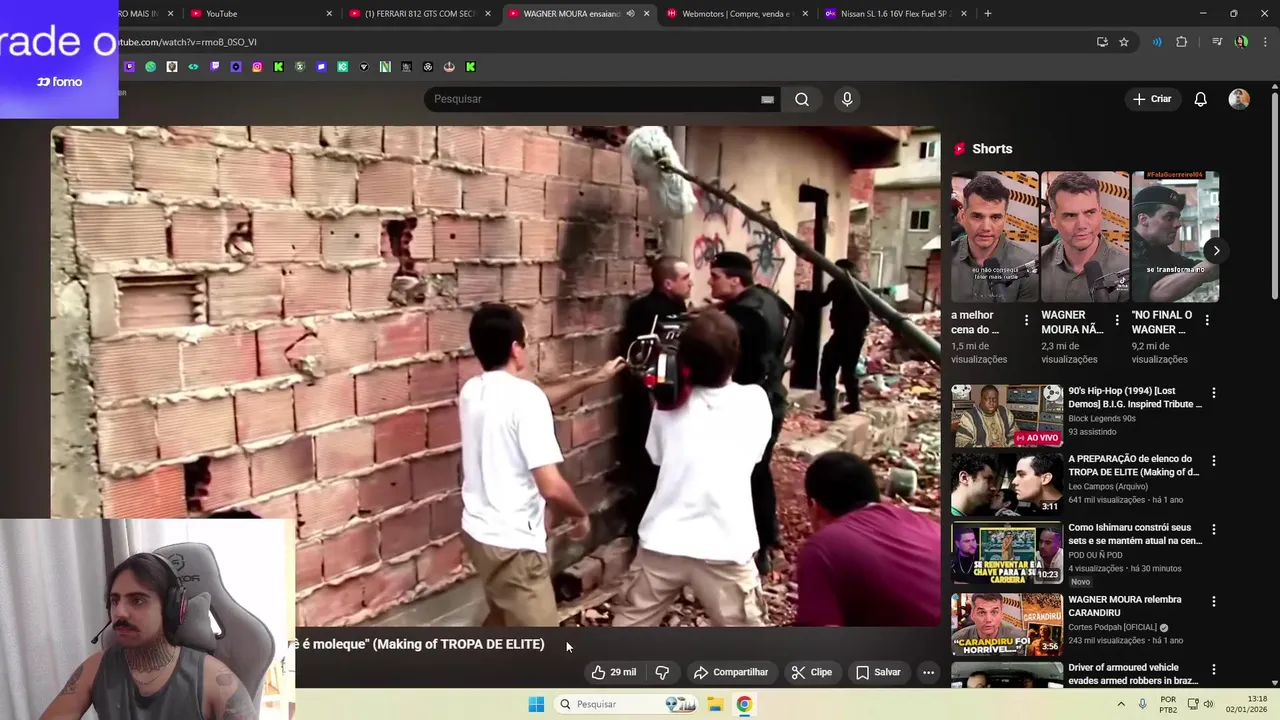Switch to Chrome in the taskbar
The height and width of the screenshot is (720, 1280).
[x=744, y=704]
